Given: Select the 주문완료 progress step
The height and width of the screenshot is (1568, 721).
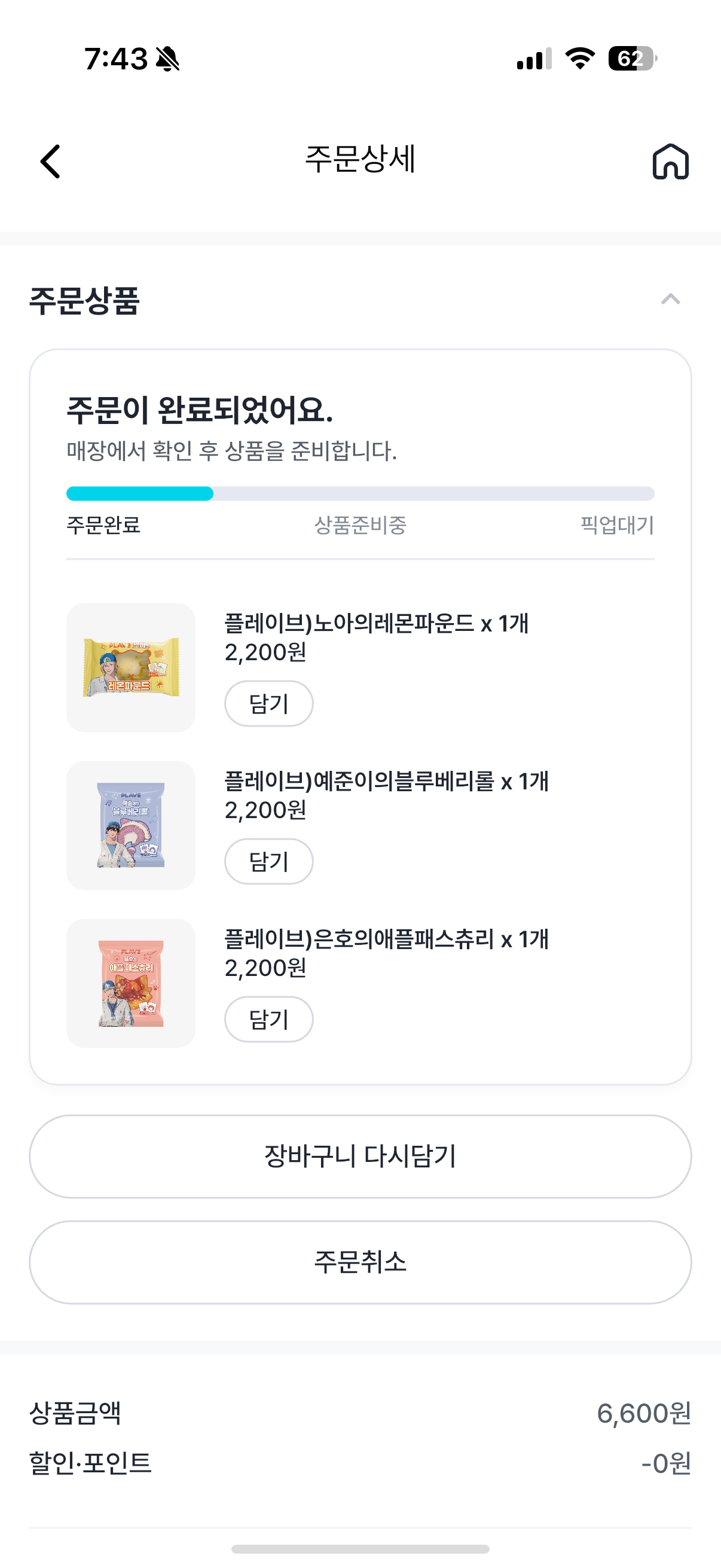Looking at the screenshot, I should point(103,524).
